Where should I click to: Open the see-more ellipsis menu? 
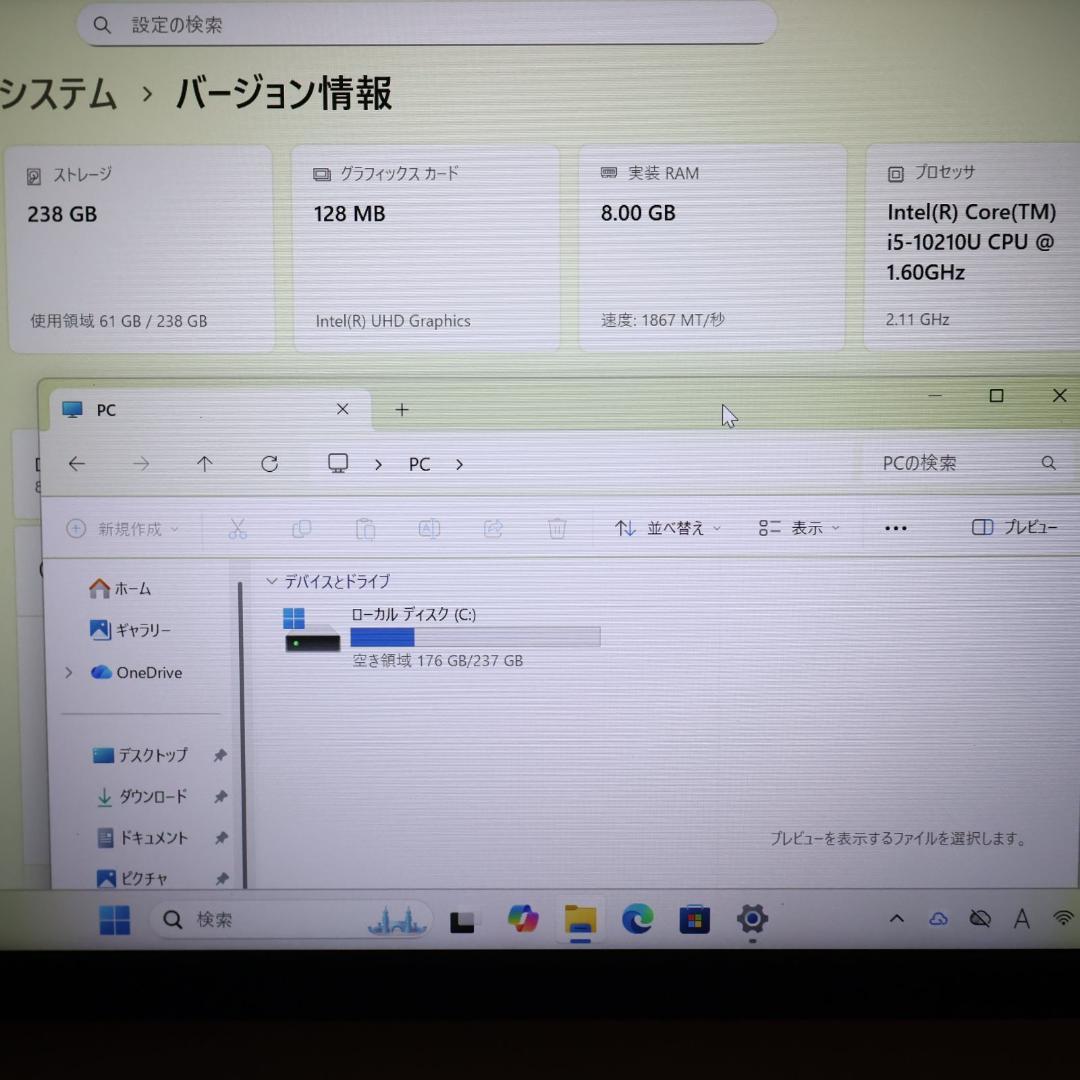[895, 528]
